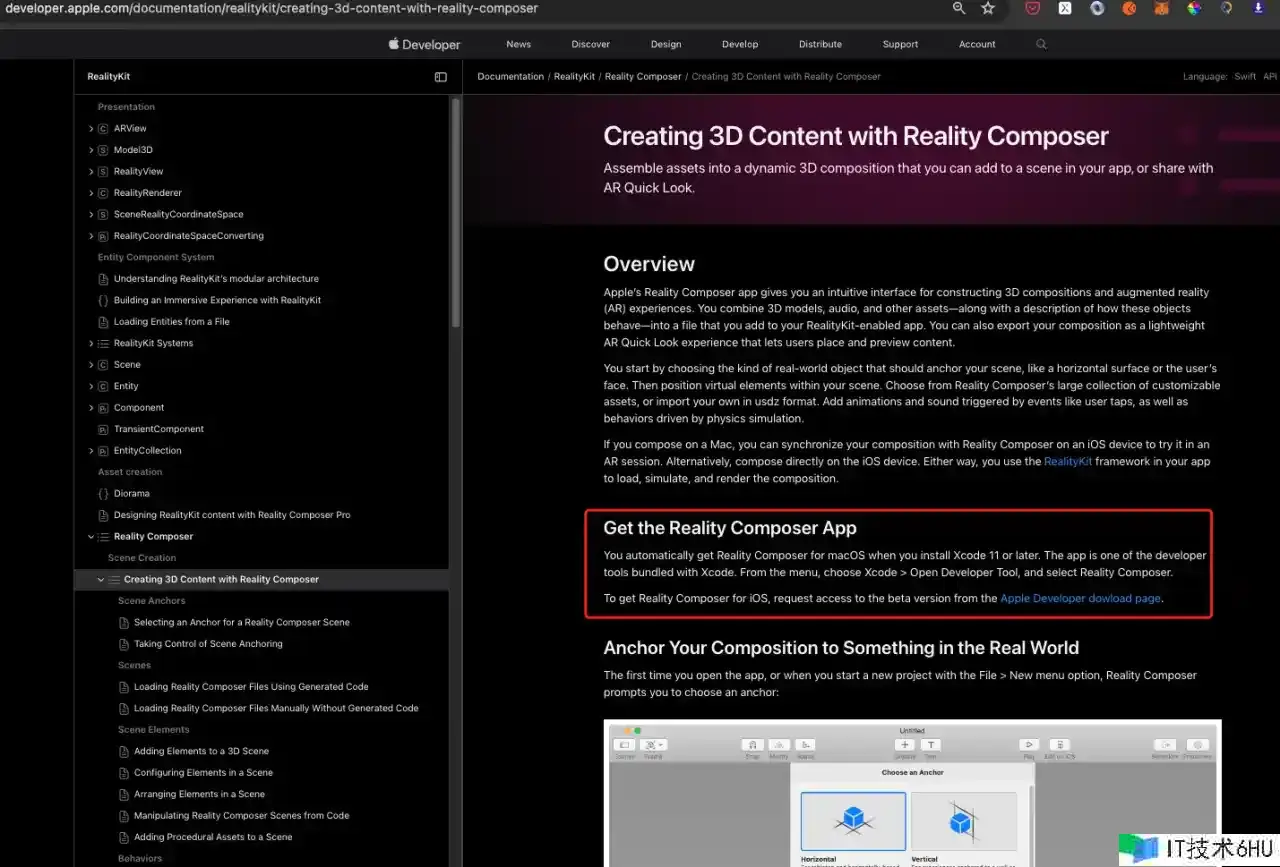Viewport: 1280px width, 867px height.
Task: Expand SceneRealityCoordinateSpace in the sidebar
Action: tap(91, 215)
